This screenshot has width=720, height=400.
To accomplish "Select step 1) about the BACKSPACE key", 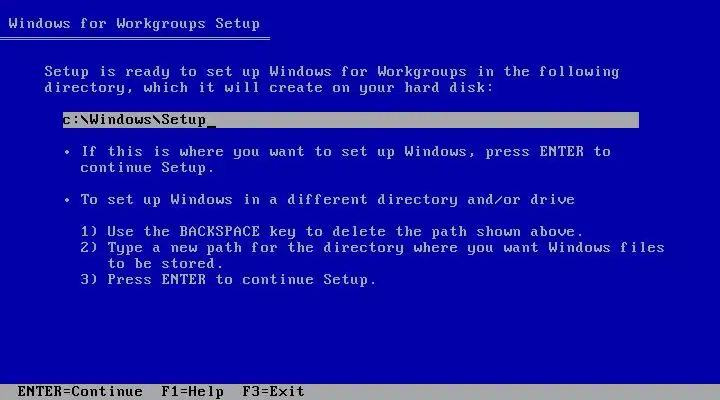I will [332, 231].
